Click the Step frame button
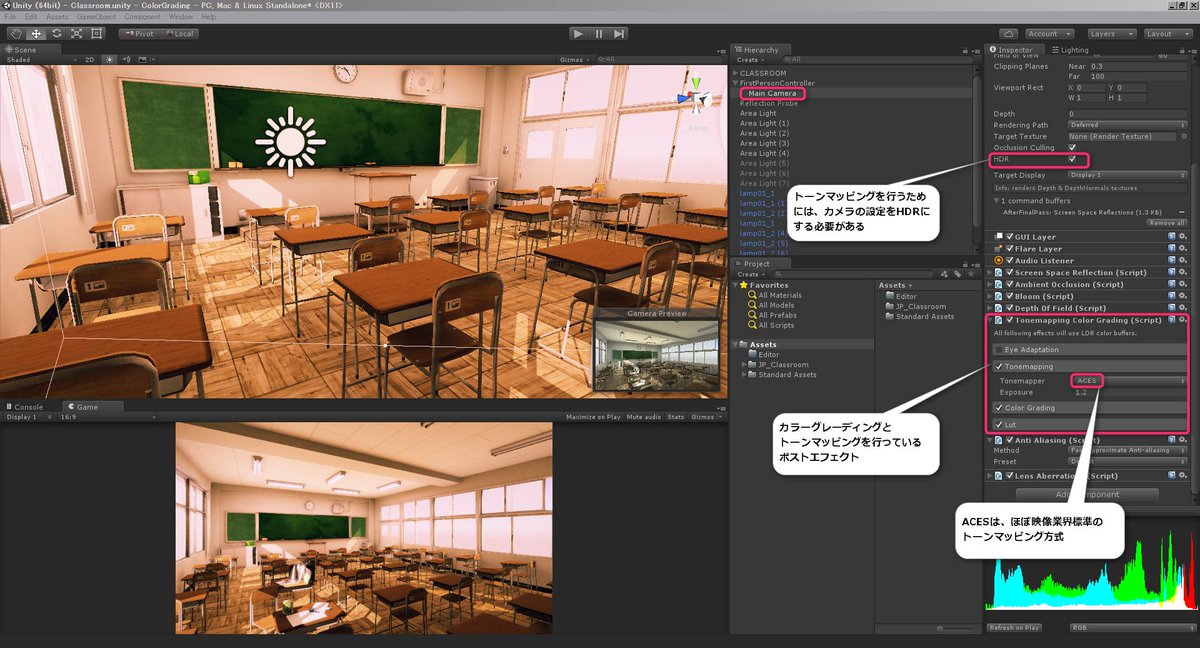 (x=620, y=34)
